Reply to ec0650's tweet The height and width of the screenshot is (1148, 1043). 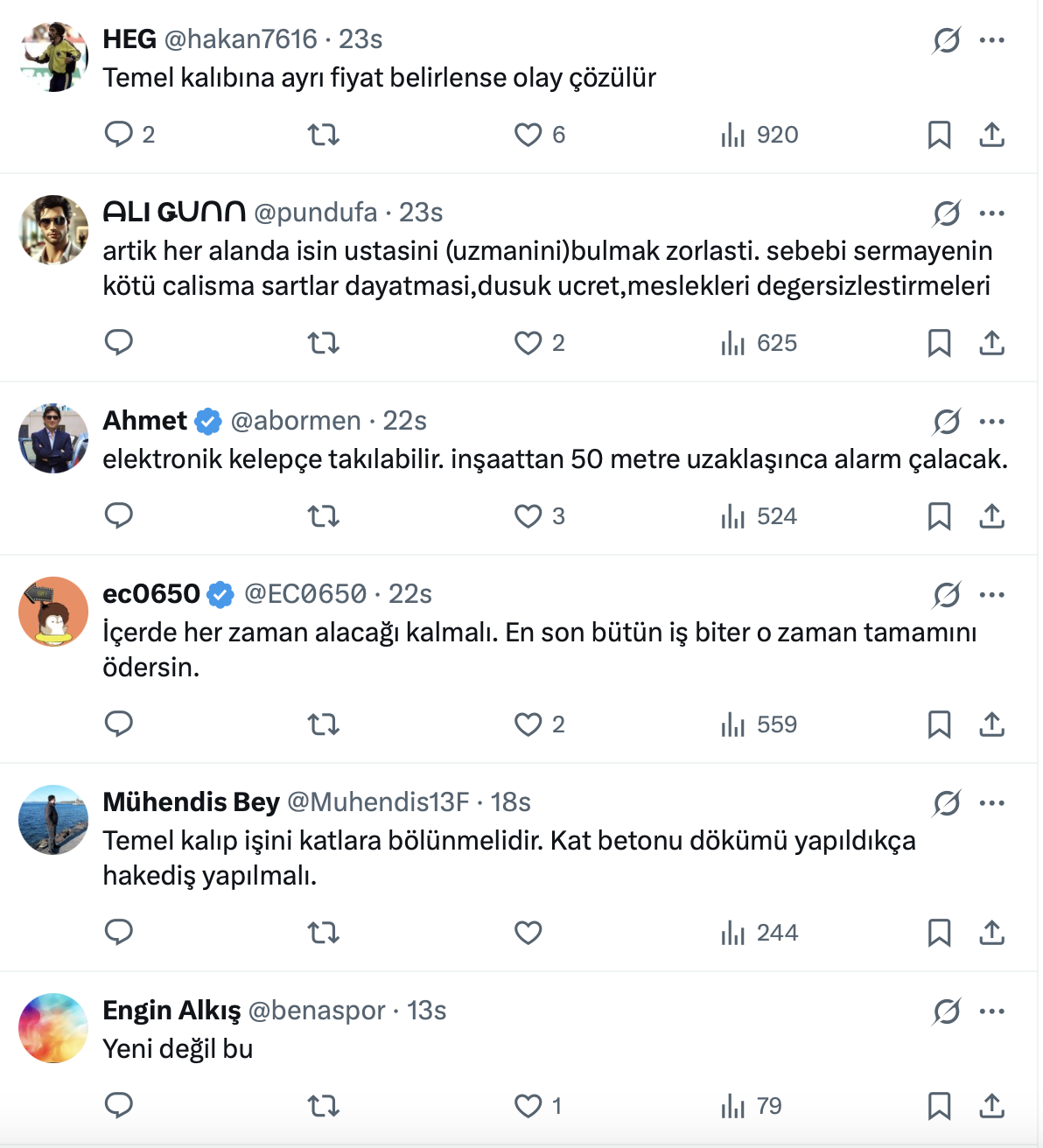tap(118, 724)
